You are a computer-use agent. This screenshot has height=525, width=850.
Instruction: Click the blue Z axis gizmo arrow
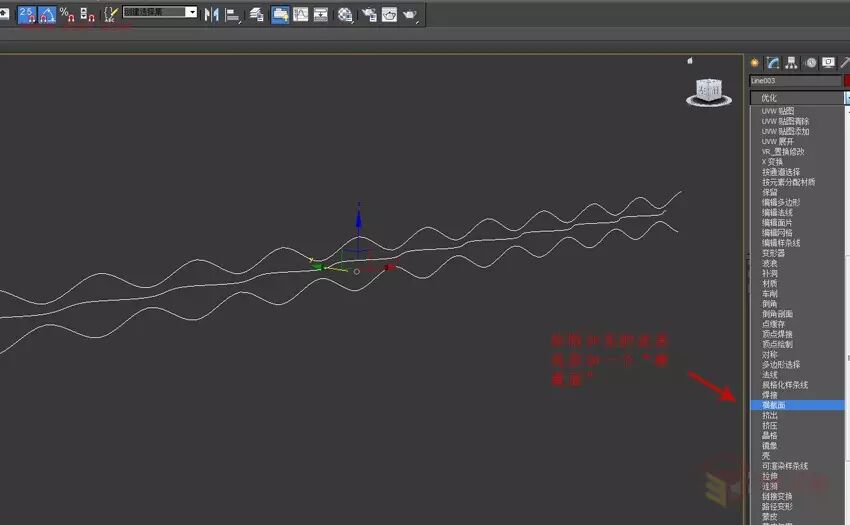coord(358,219)
